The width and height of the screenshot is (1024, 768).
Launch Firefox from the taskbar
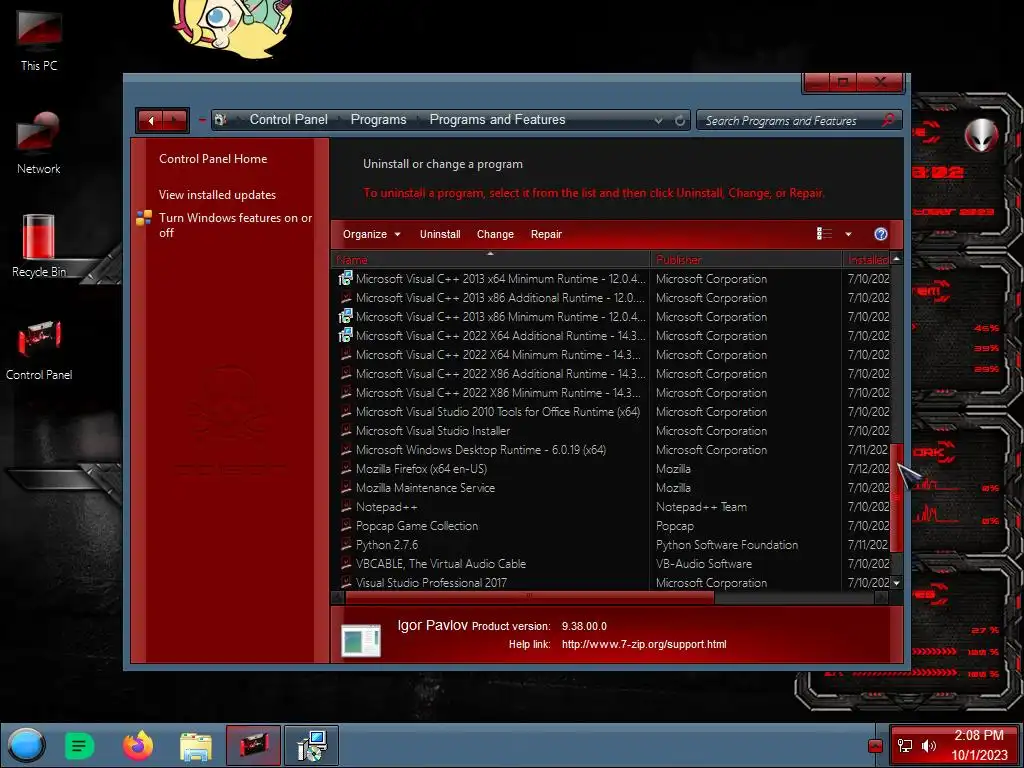[138, 745]
